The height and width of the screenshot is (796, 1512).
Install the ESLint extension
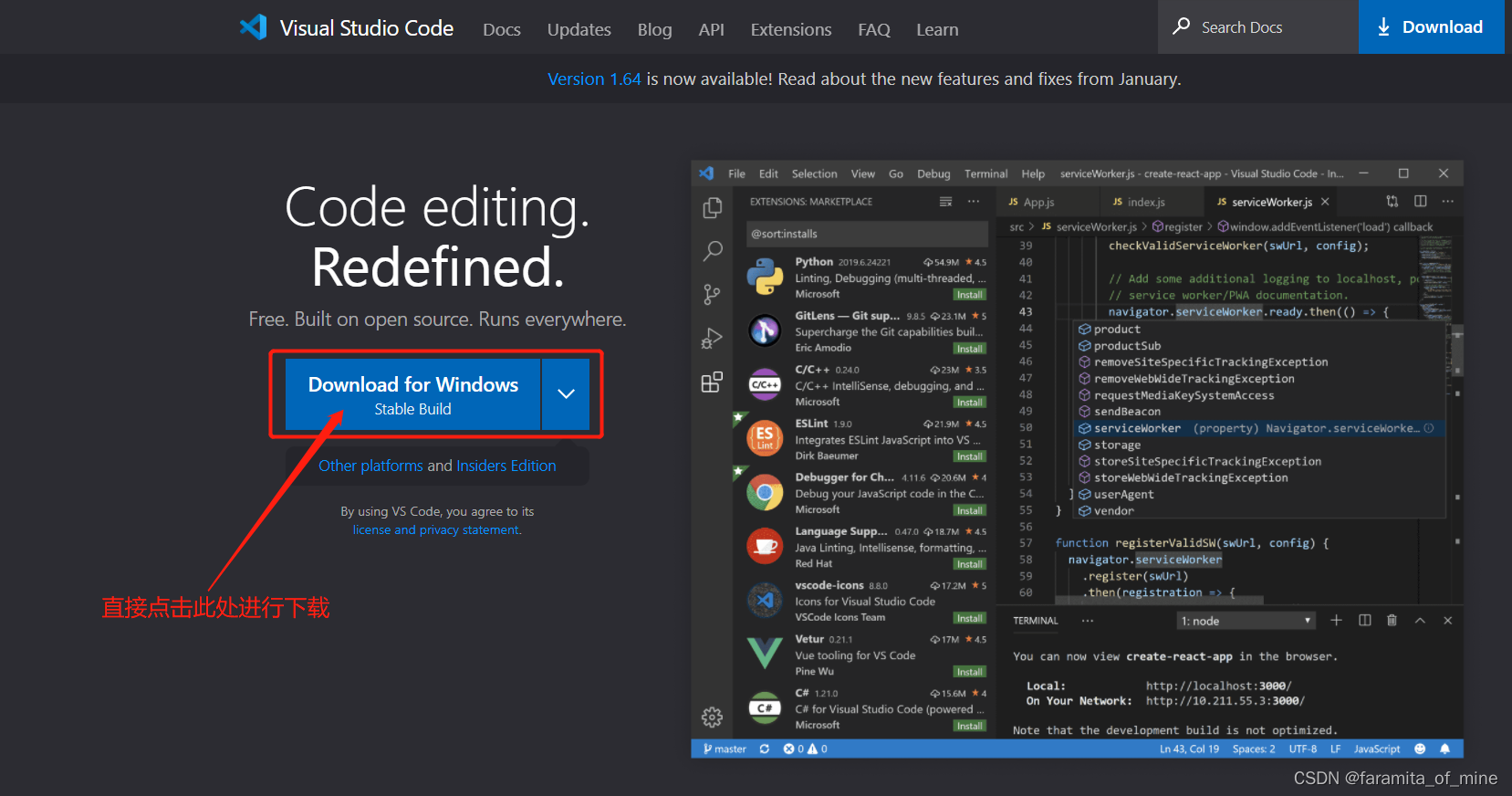coord(970,456)
